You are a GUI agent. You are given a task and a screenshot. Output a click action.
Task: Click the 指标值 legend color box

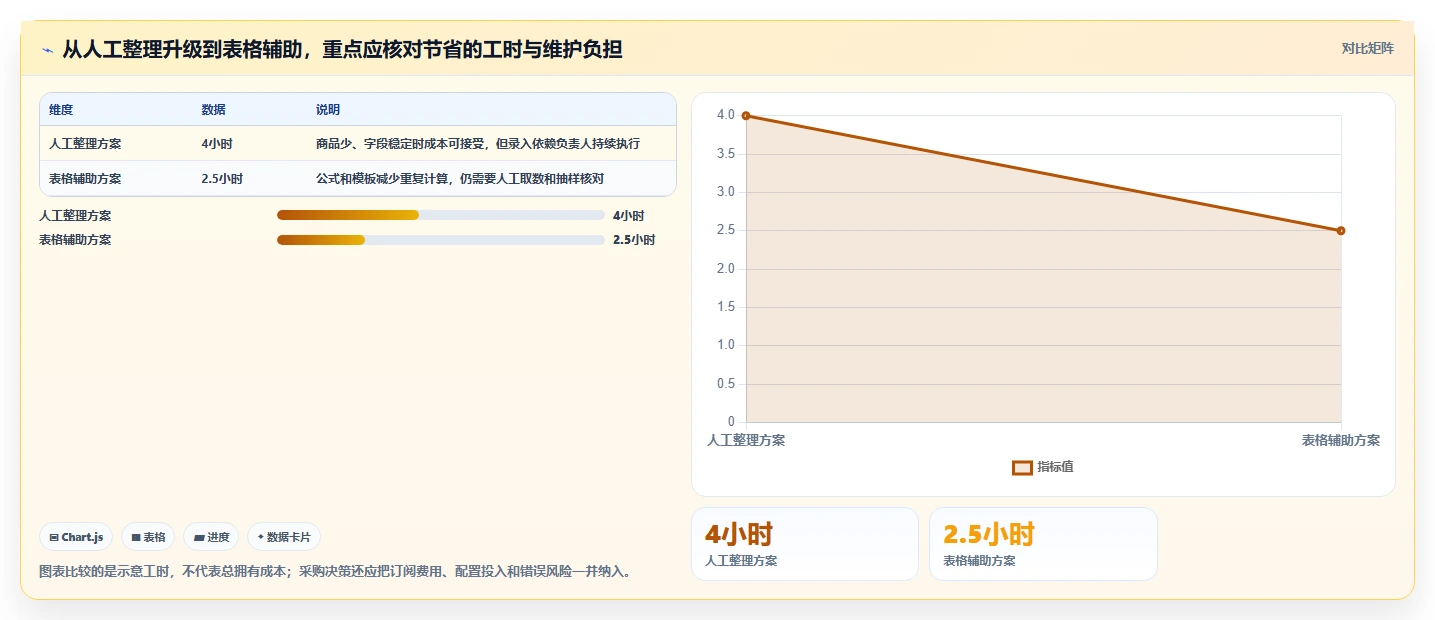(1022, 467)
